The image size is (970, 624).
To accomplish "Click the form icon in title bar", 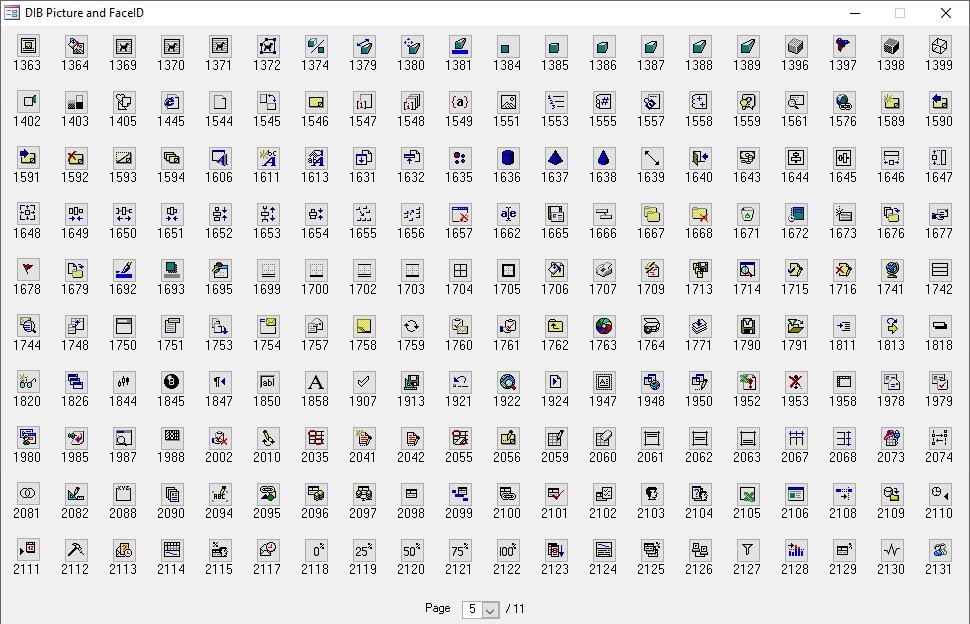I will coord(12,12).
